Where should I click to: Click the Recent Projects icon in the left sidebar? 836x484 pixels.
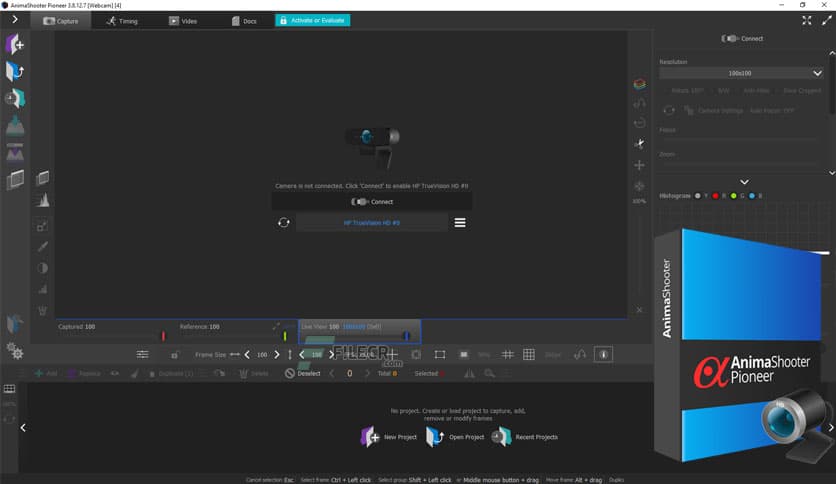(14, 98)
